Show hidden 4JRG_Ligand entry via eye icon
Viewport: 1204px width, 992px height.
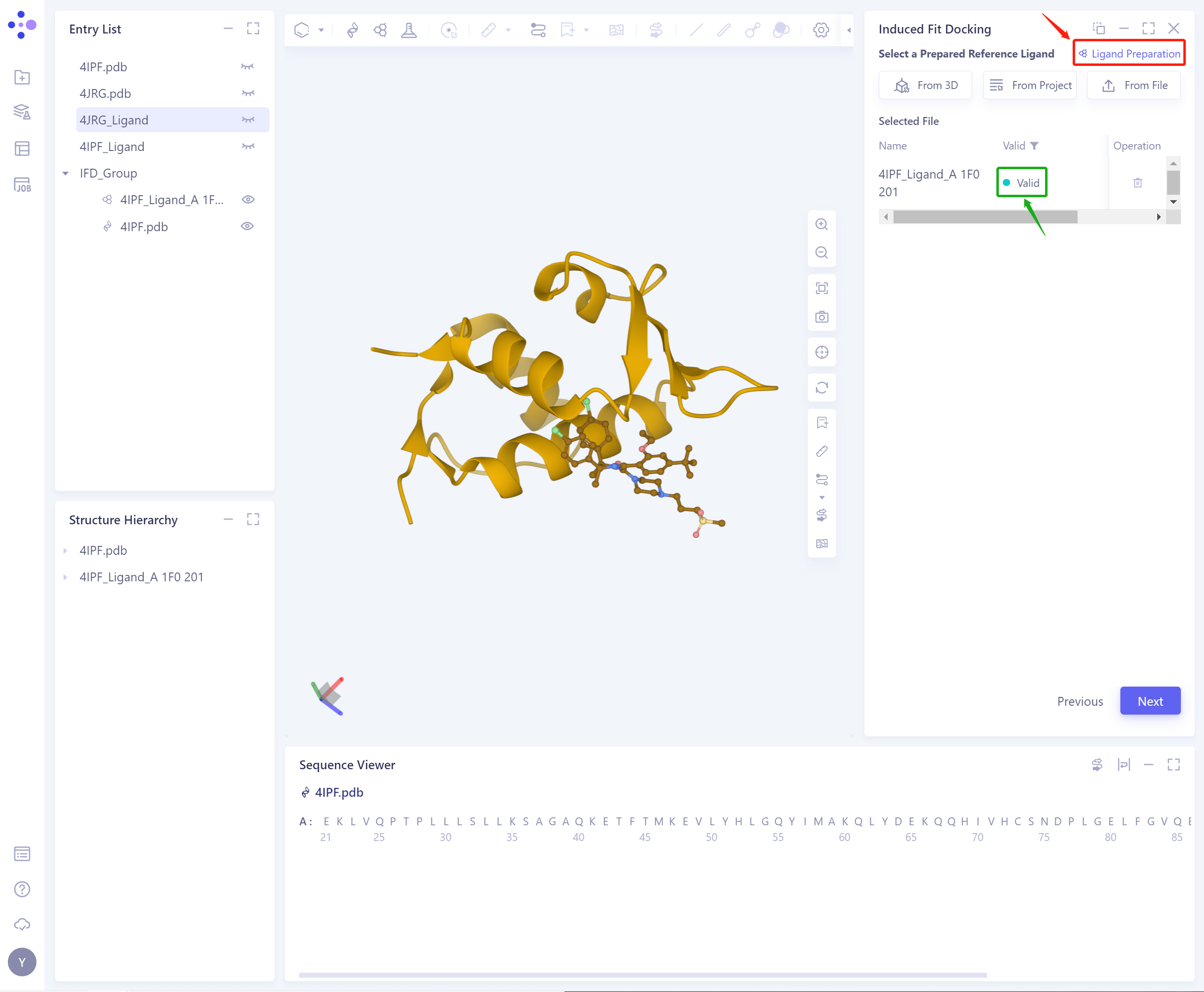pyautogui.click(x=247, y=120)
